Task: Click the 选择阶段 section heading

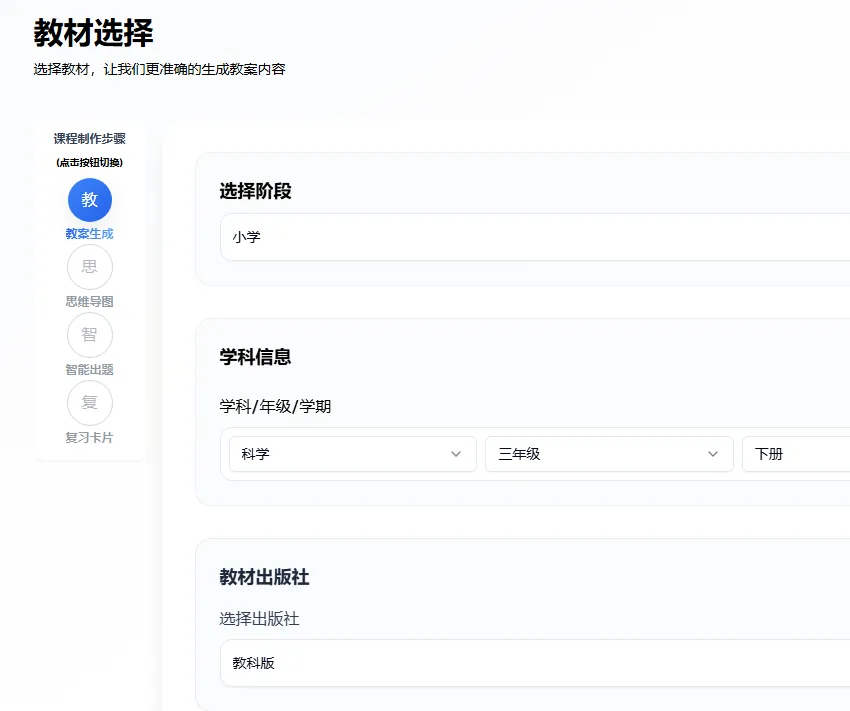Action: (255, 191)
